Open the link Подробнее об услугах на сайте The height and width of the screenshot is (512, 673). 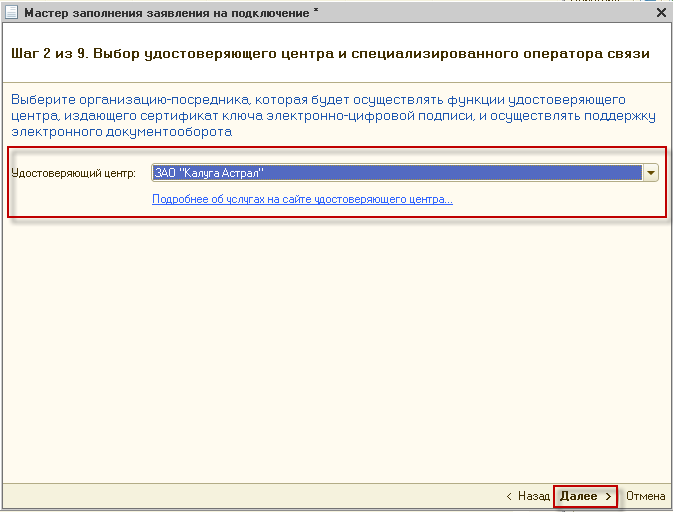302,199
